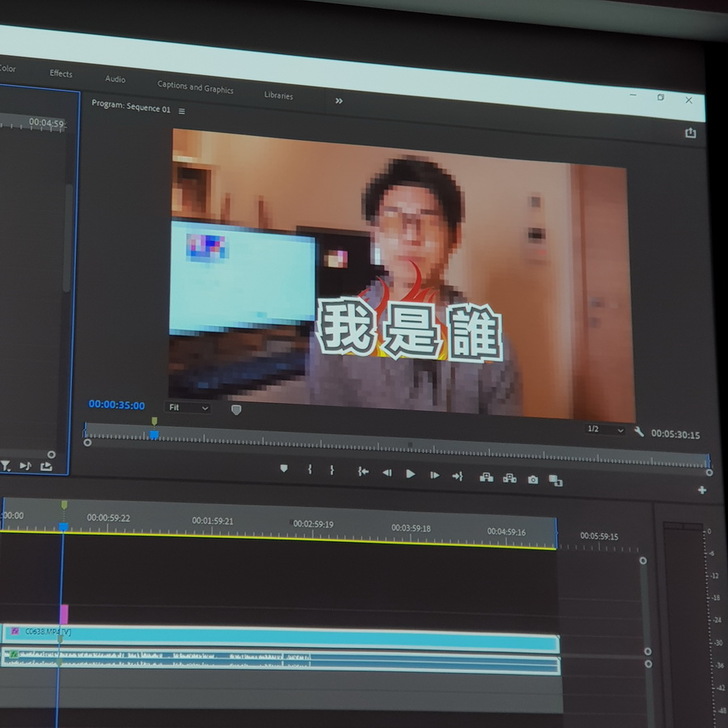Switch to the Captions and Graphics workspace
Screen dimensions: 728x728
click(x=195, y=87)
